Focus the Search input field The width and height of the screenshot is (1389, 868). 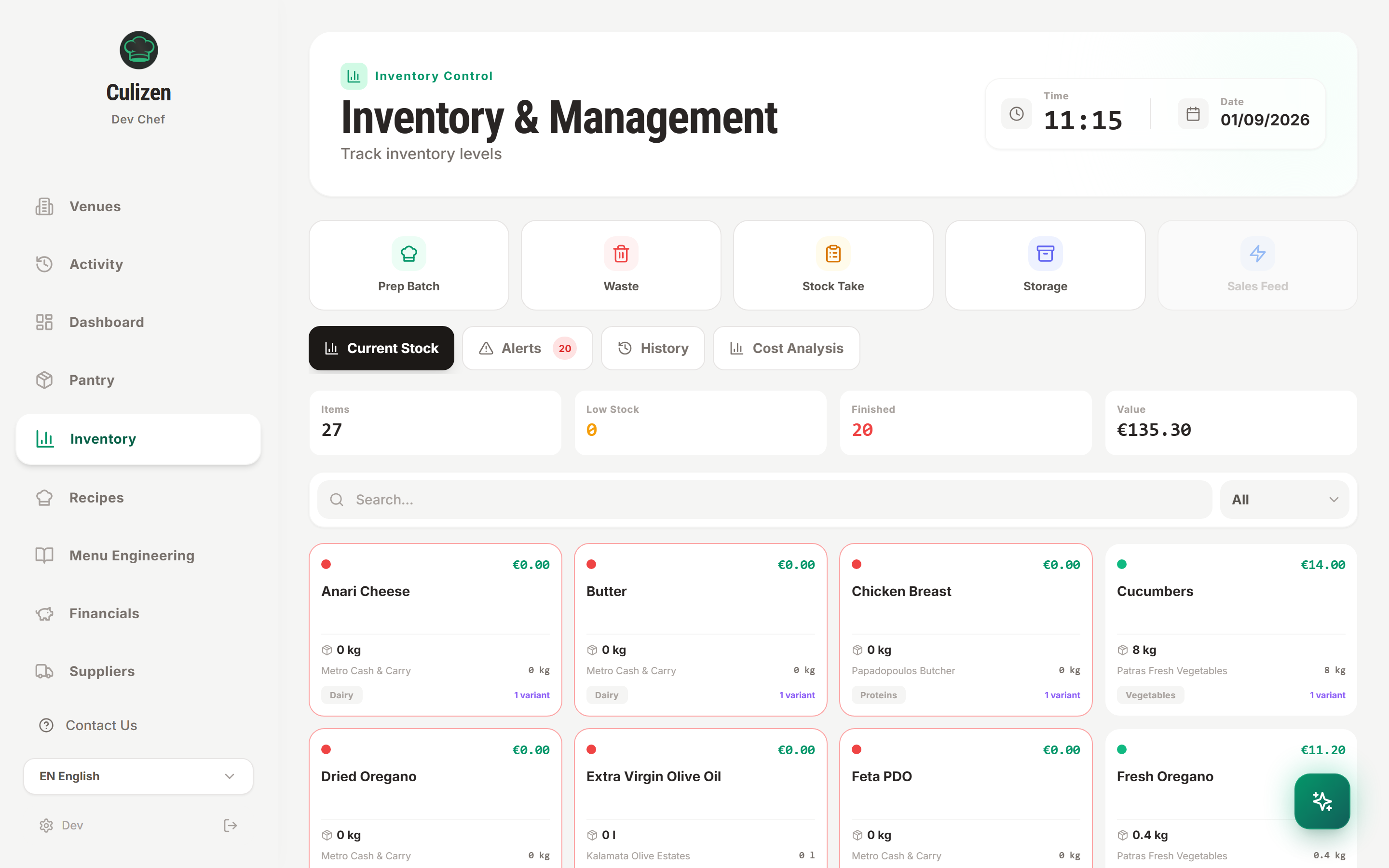click(764, 500)
